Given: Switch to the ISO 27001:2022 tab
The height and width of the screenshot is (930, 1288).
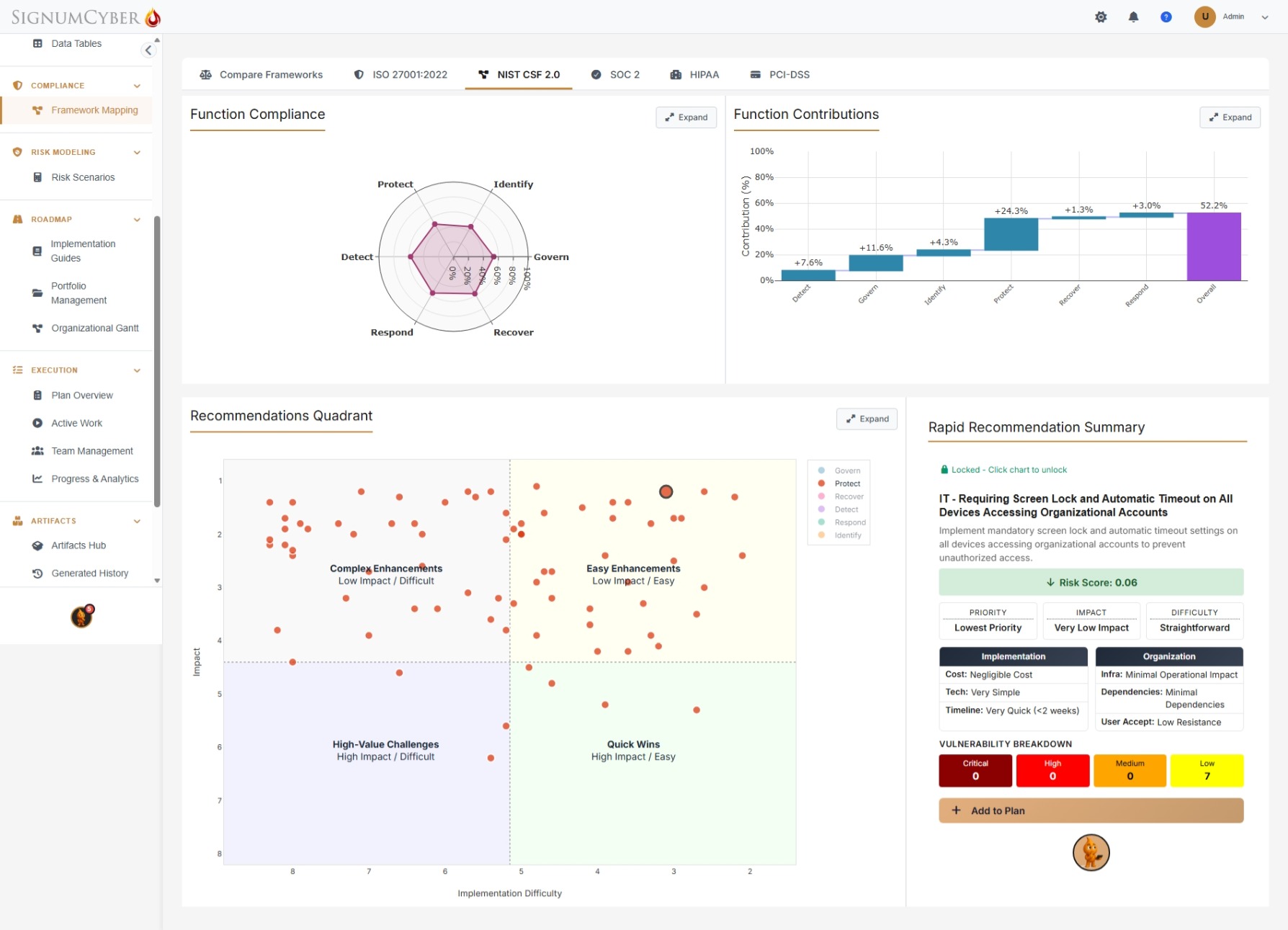Looking at the screenshot, I should [x=401, y=75].
